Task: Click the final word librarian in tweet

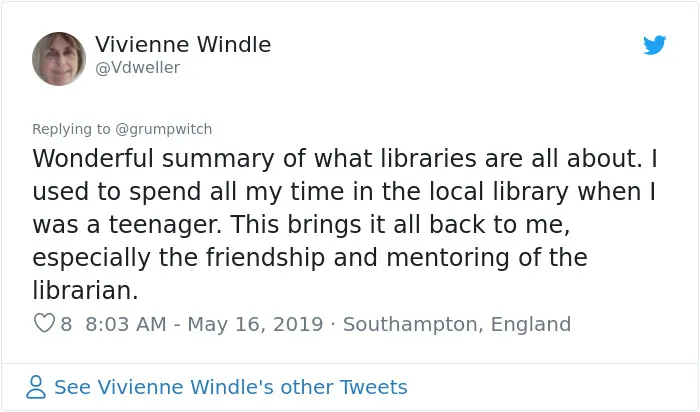Action: click(x=85, y=291)
